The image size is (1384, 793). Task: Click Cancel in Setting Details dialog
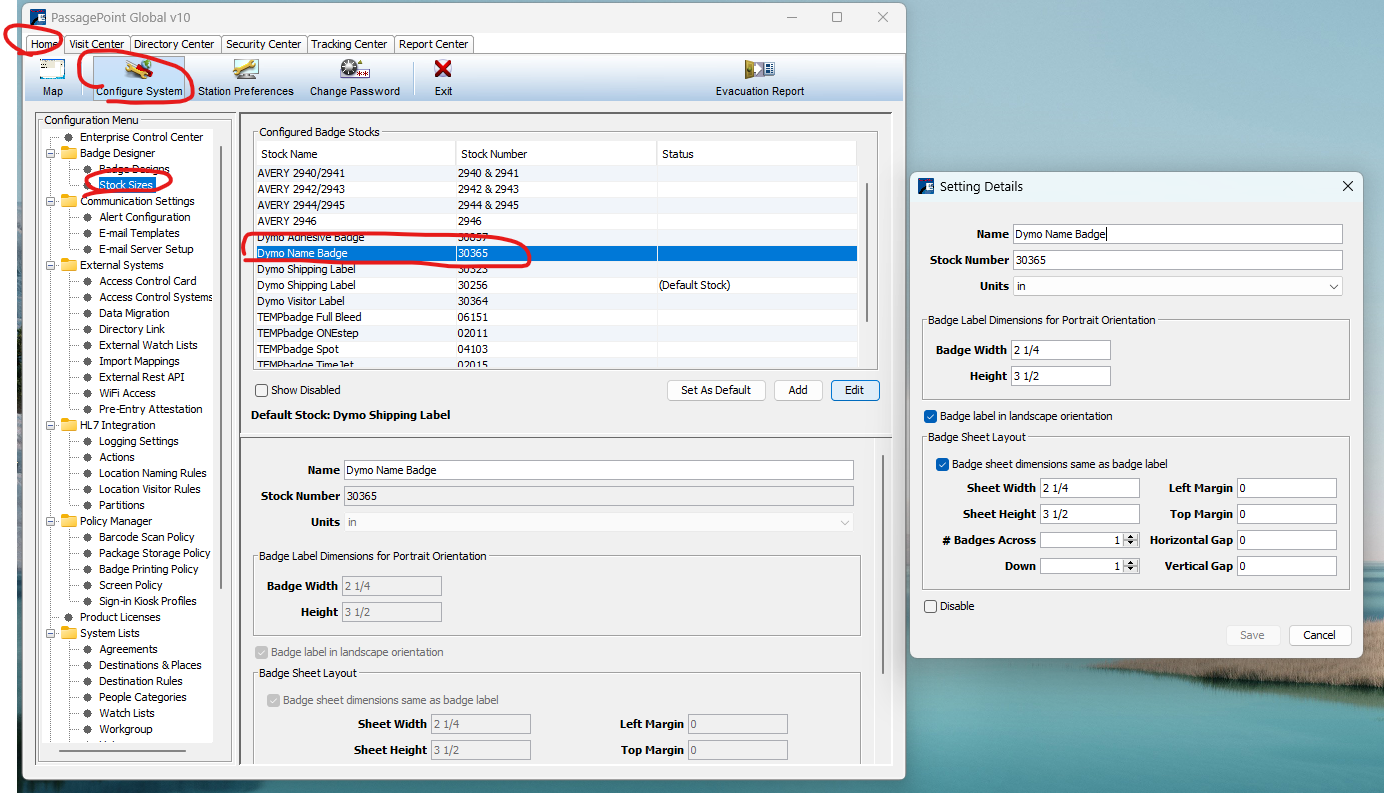click(x=1320, y=635)
